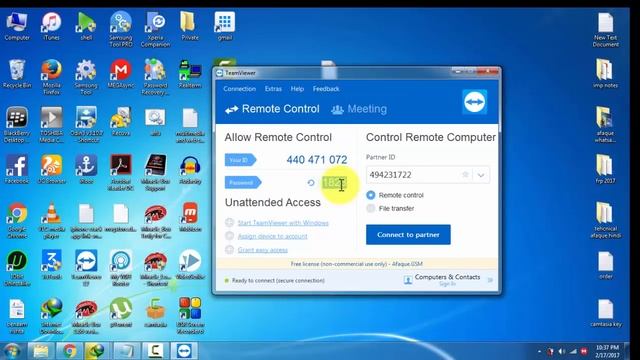This screenshot has width=640, height=360.
Task: Click the Partner ID favorite star icon
Action: pyautogui.click(x=465, y=175)
